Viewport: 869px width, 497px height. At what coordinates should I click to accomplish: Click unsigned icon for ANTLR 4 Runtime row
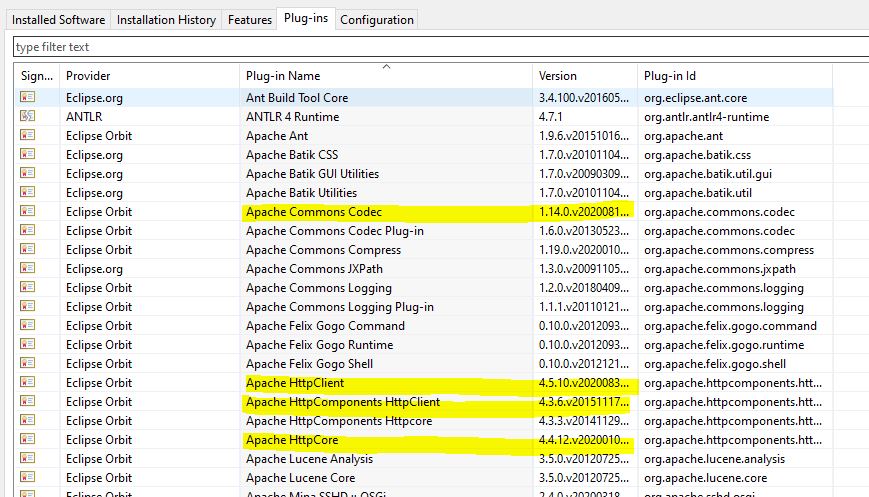(28, 116)
